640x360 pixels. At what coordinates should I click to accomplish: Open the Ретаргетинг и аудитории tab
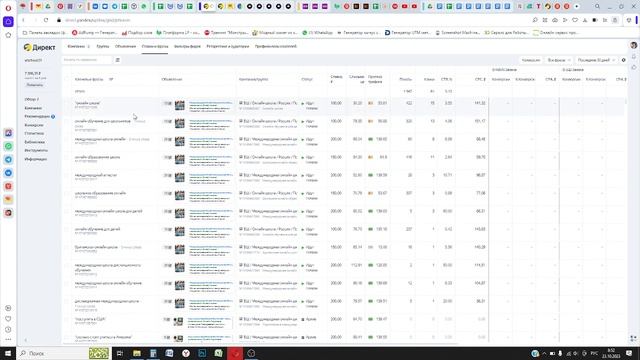tap(228, 47)
